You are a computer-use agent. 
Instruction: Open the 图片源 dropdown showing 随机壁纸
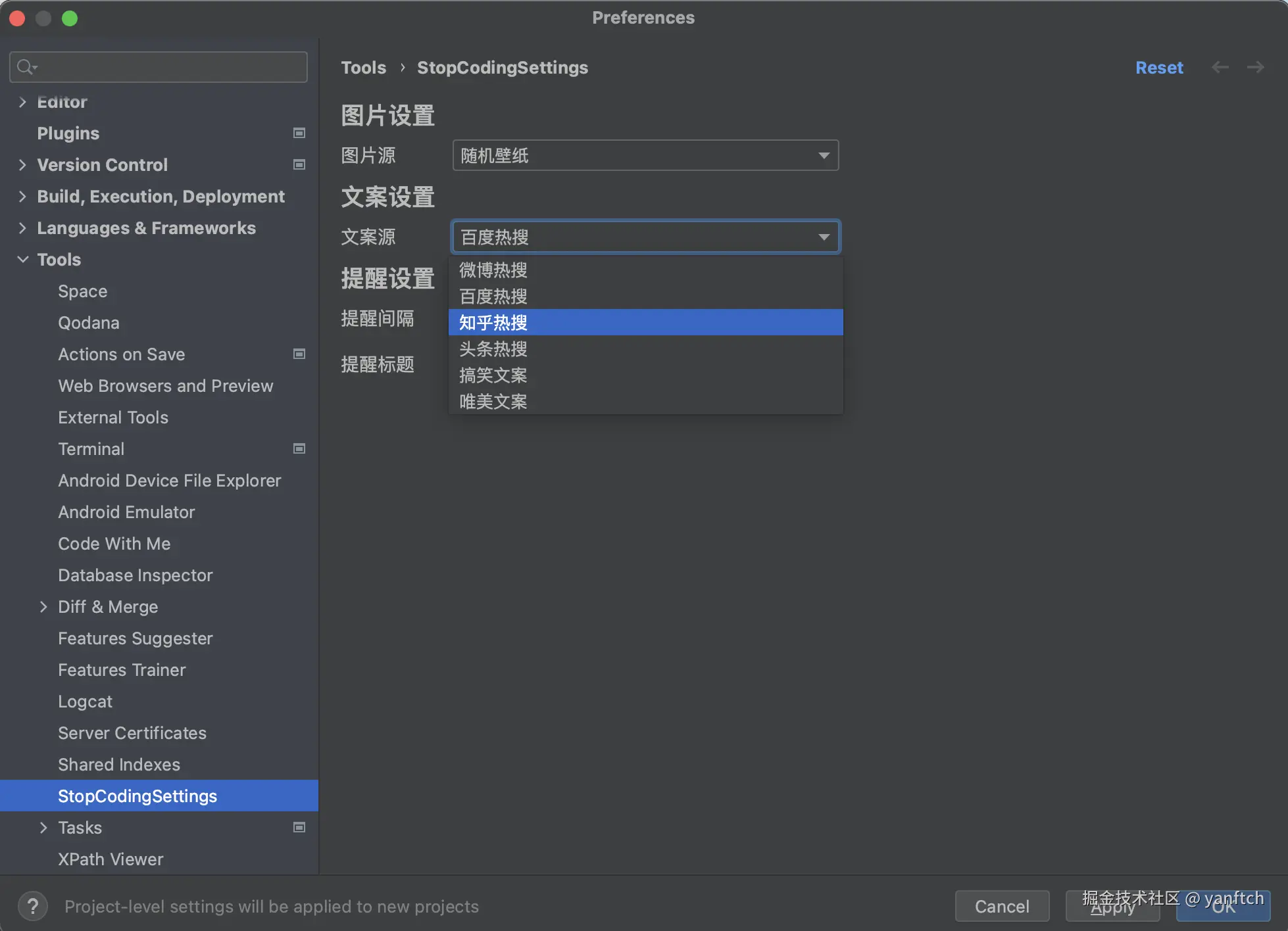pyautogui.click(x=645, y=156)
